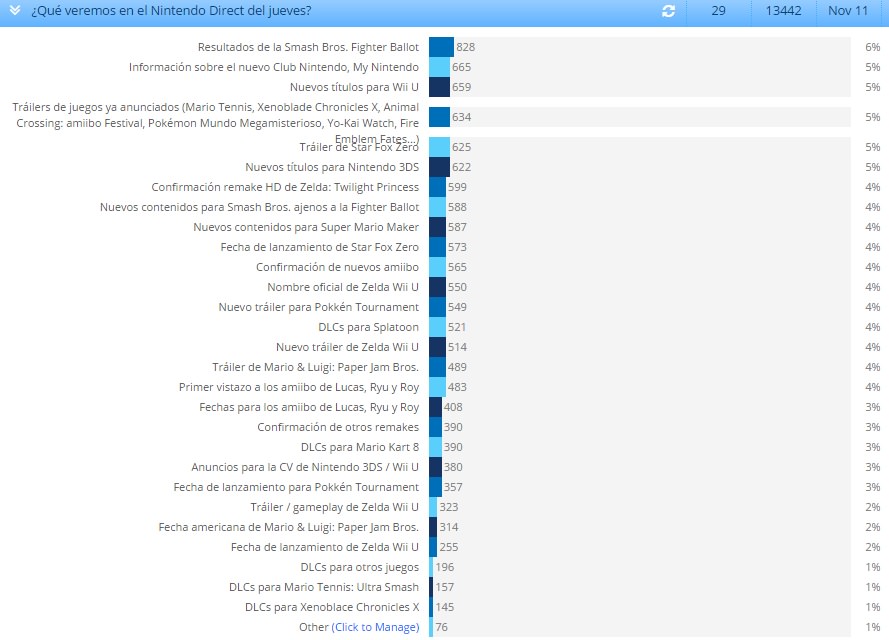
Task: Open the Click to Manage link
Action: click(x=375, y=627)
